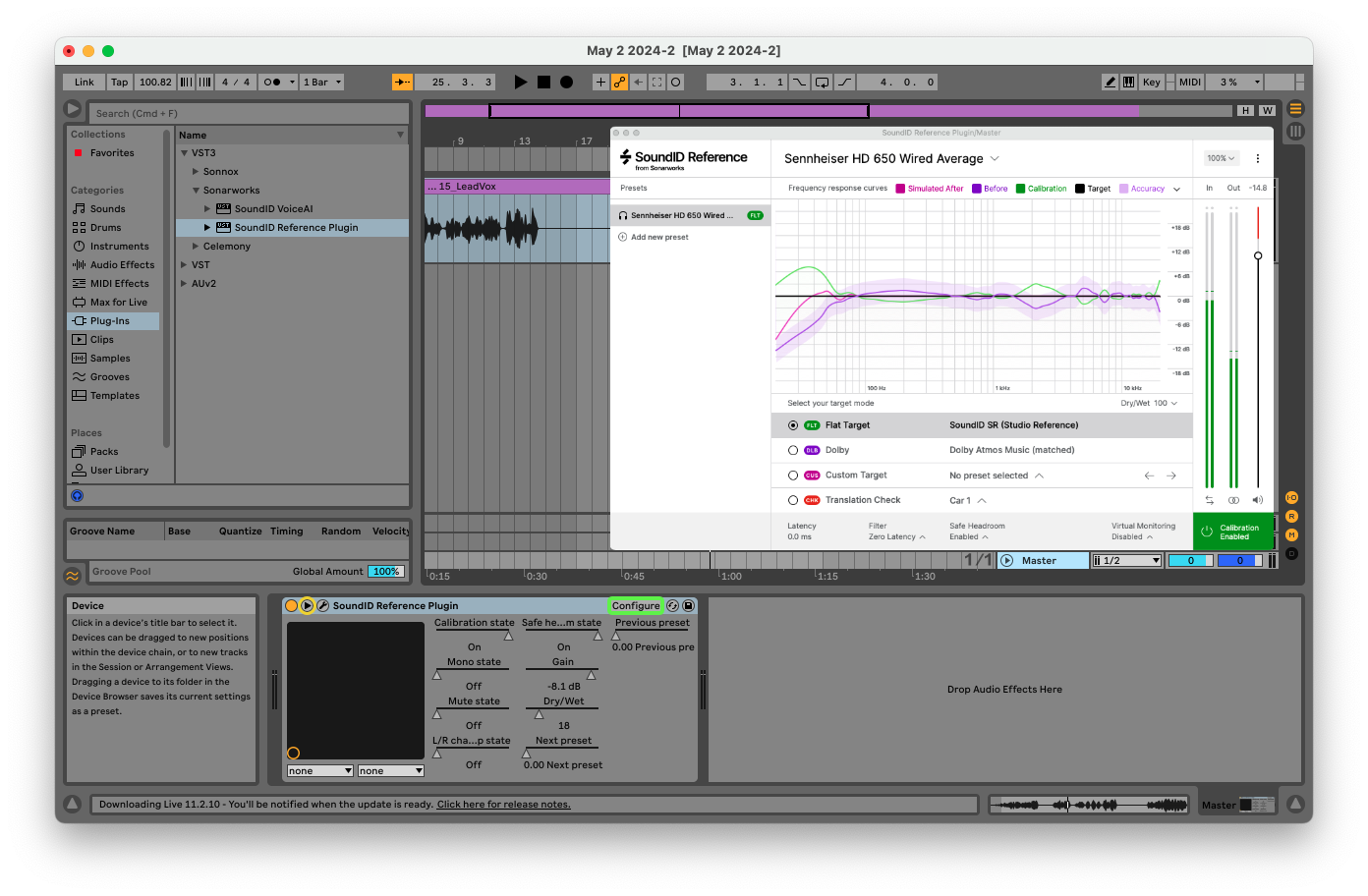
Task: Open the Dry/Wet 100 dropdown
Action: 1149,404
